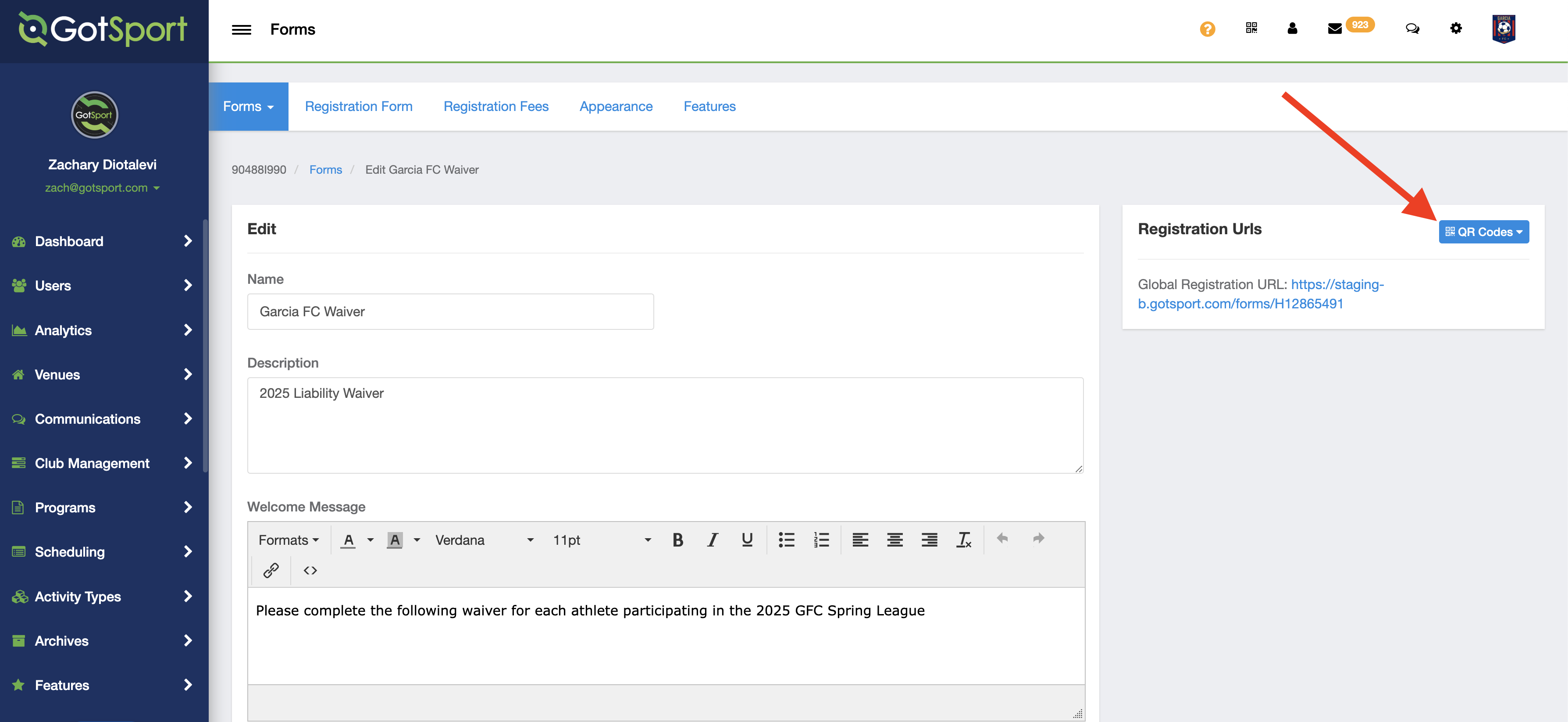Open the Formats dropdown
Image resolution: width=1568 pixels, height=722 pixels.
[x=289, y=540]
